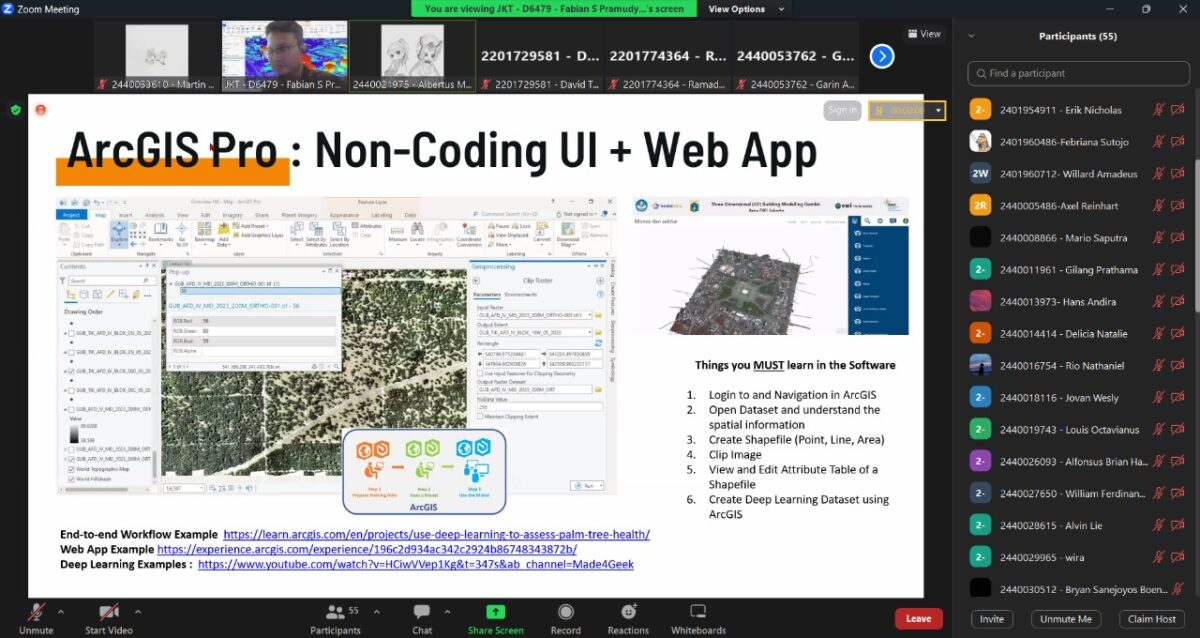Switch to the Insert ribbon tab
The width and height of the screenshot is (1200, 638).
pyautogui.click(x=126, y=214)
